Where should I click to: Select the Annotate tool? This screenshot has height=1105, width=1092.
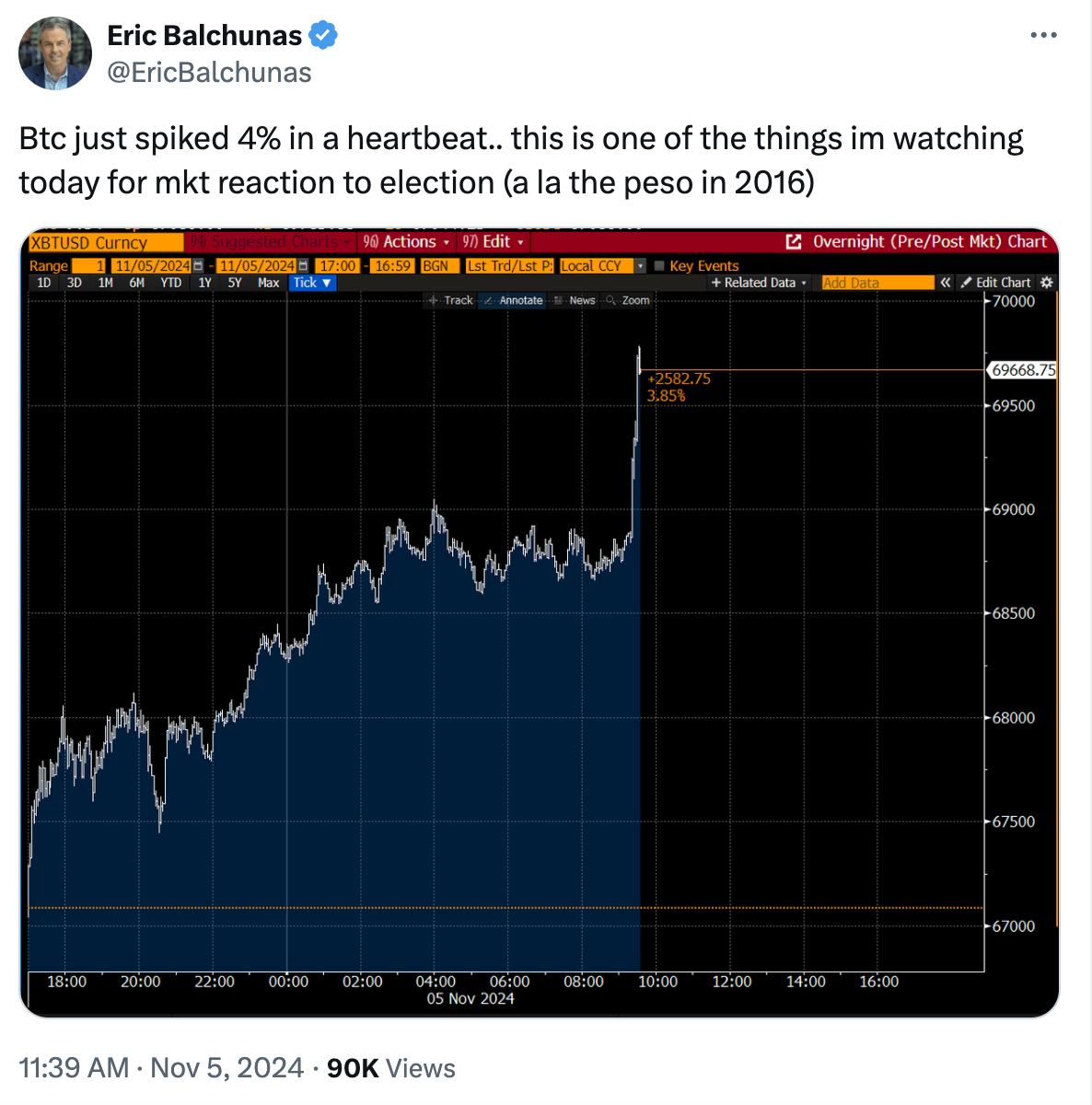(513, 300)
